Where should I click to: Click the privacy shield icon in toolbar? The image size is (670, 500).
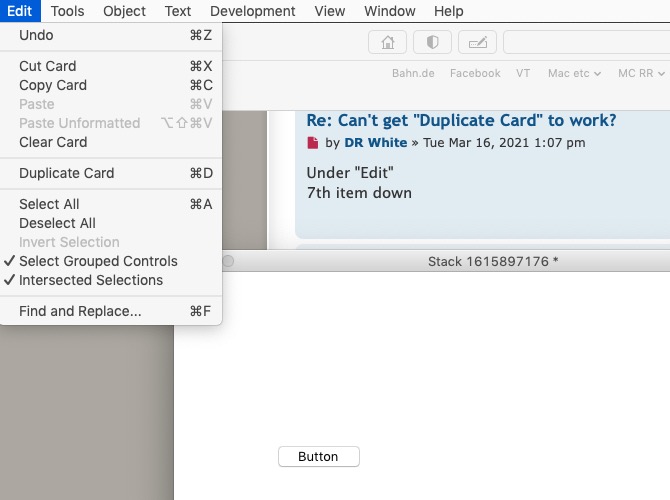point(432,43)
